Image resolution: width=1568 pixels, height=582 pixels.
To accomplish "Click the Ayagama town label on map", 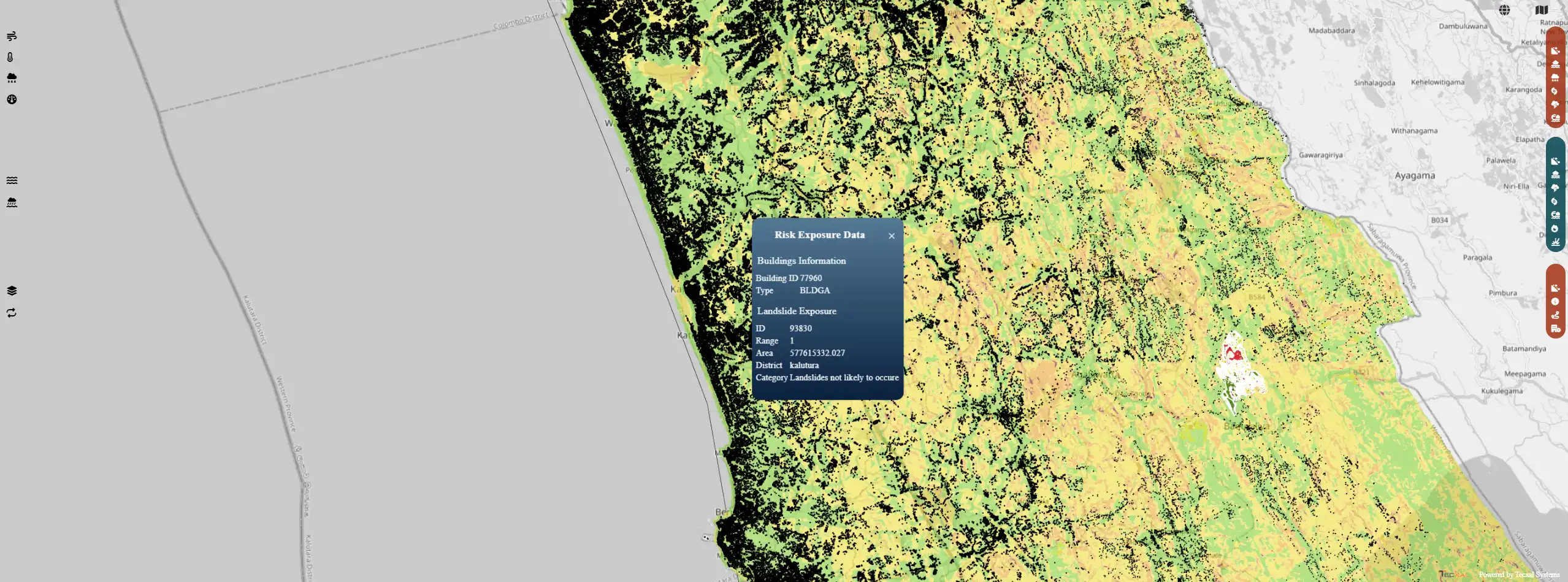I will [1414, 175].
